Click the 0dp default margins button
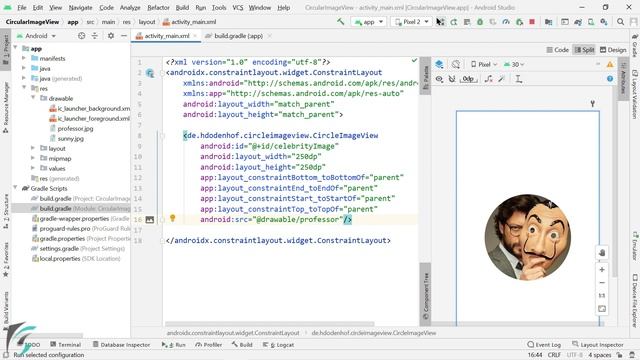Screen dimensions: 640x360 coord(468,79)
